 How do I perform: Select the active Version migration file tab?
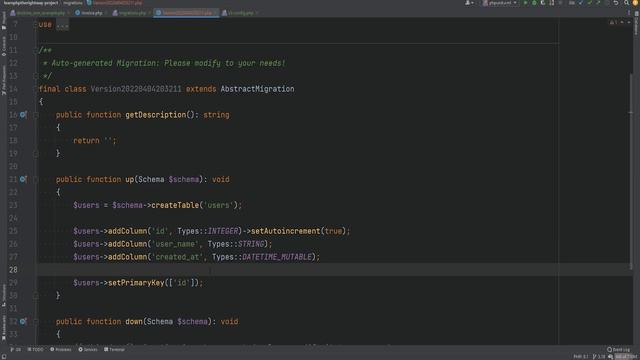pos(186,13)
